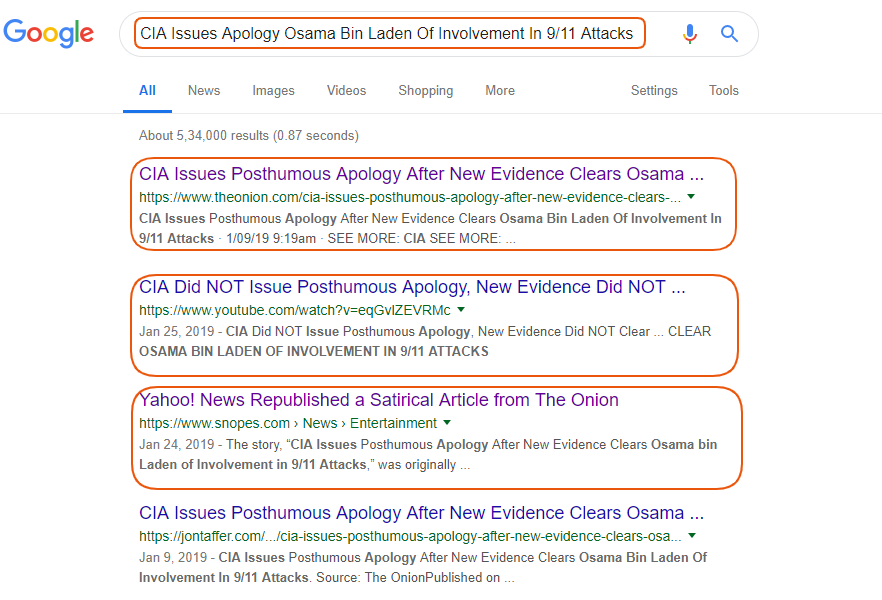Expand the More menu
The height and width of the screenshot is (600, 882).
500,91
